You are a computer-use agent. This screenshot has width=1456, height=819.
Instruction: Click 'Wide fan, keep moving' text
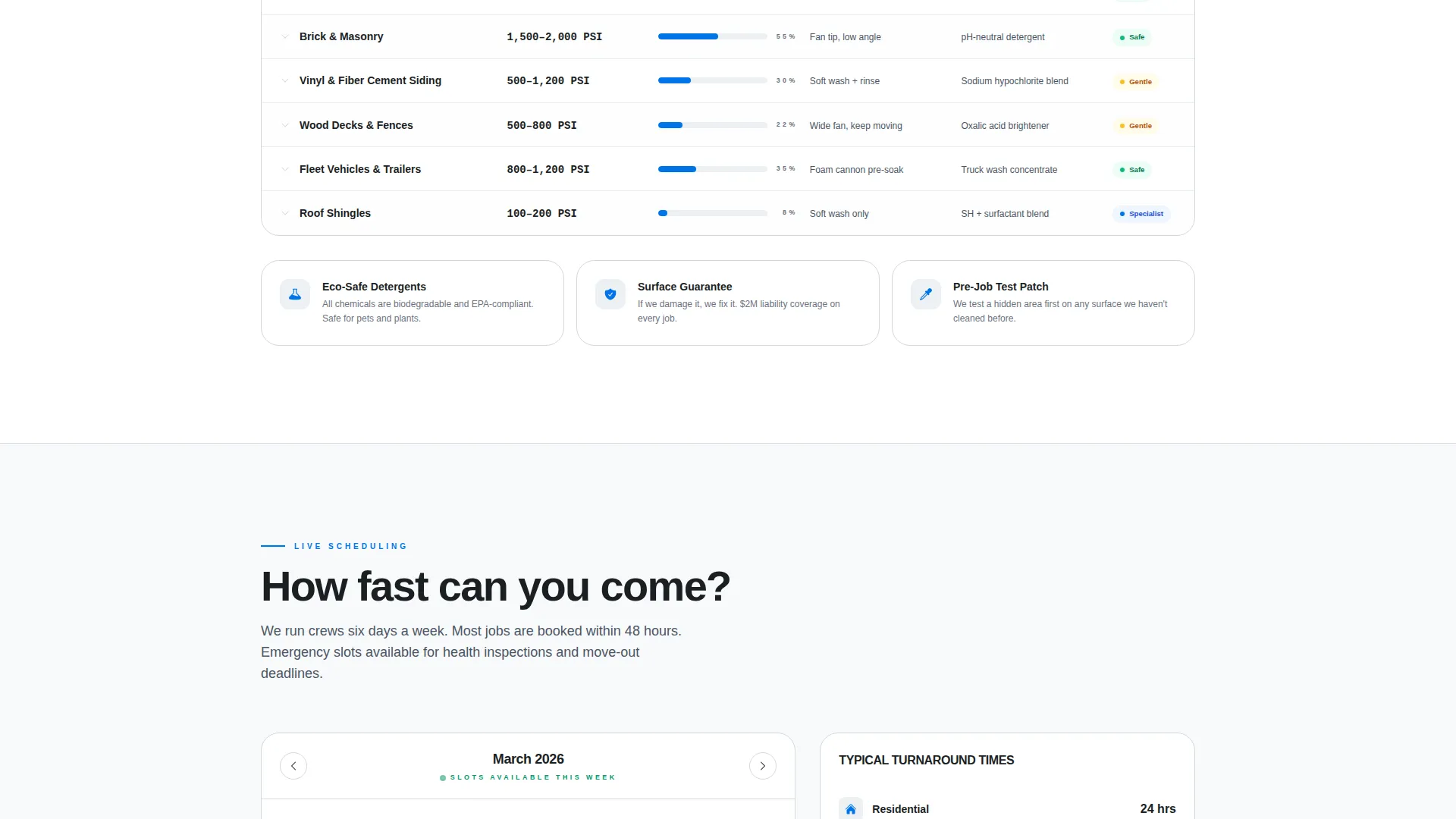click(x=855, y=126)
